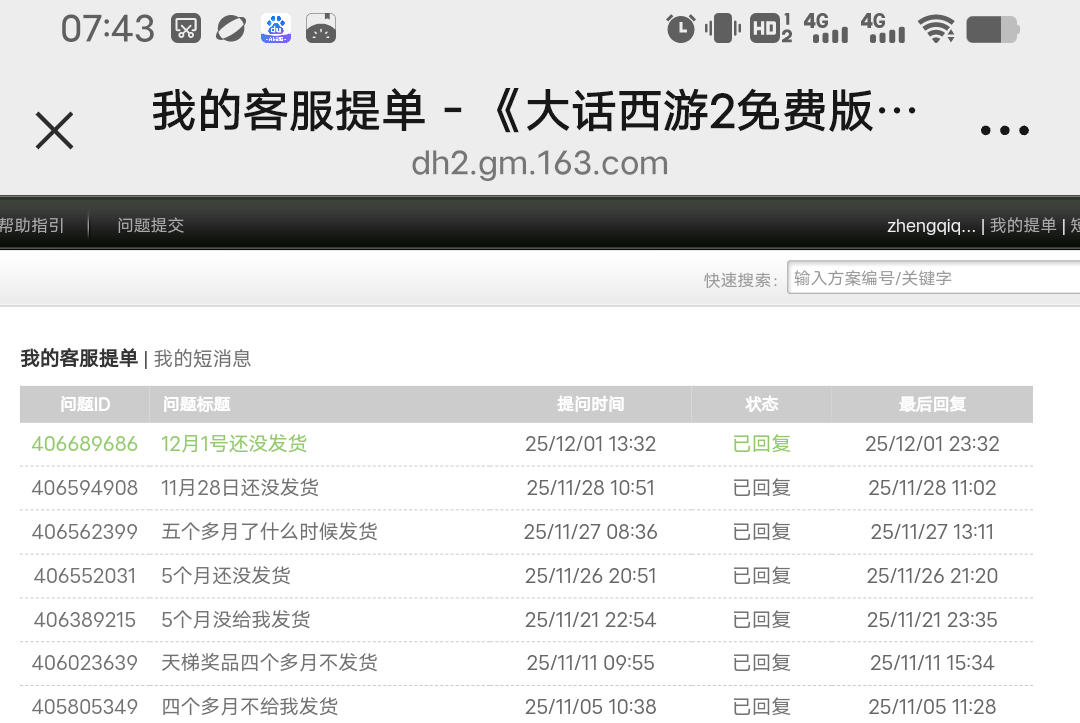Tap the alarm clock status icon

(x=681, y=28)
